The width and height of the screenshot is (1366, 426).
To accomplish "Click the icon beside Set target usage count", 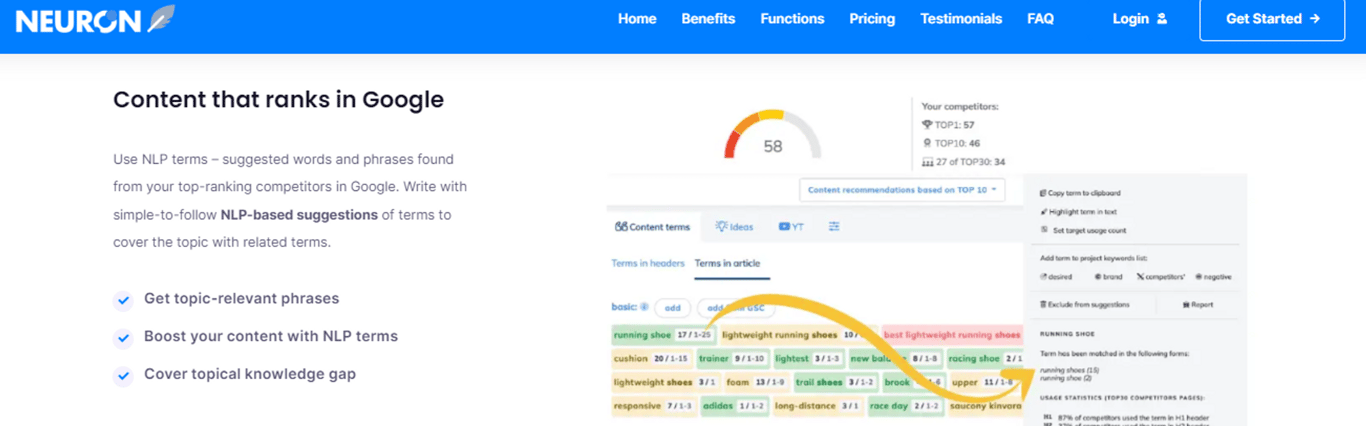I will [x=1043, y=230].
